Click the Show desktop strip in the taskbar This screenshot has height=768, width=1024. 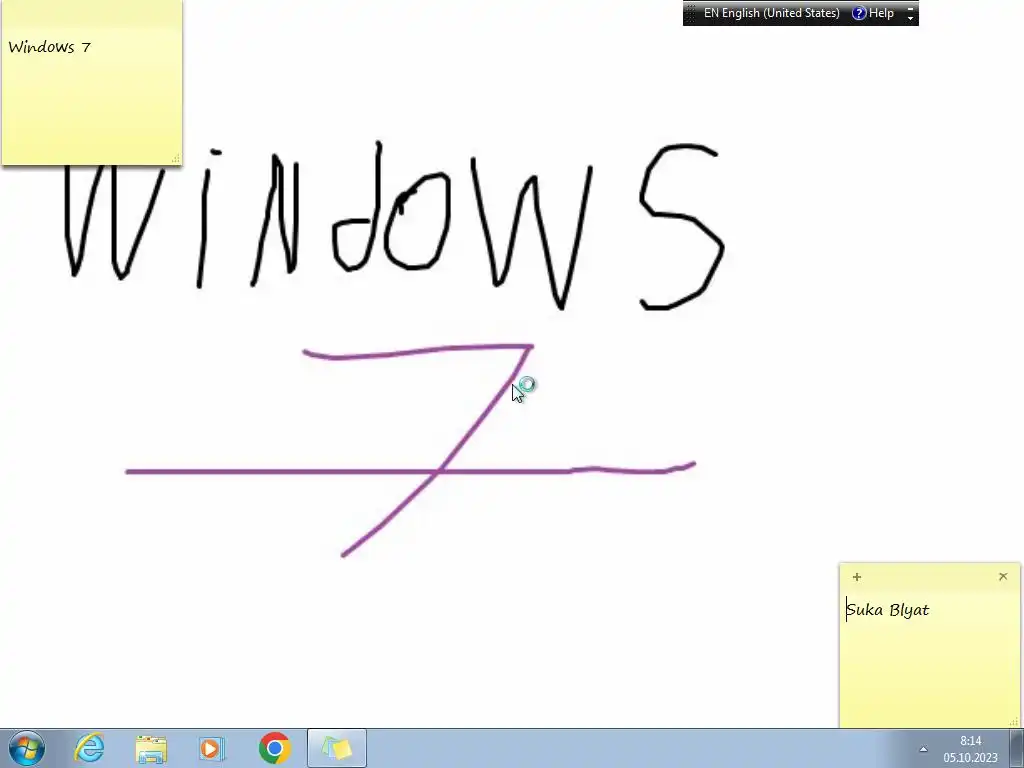click(1017, 748)
